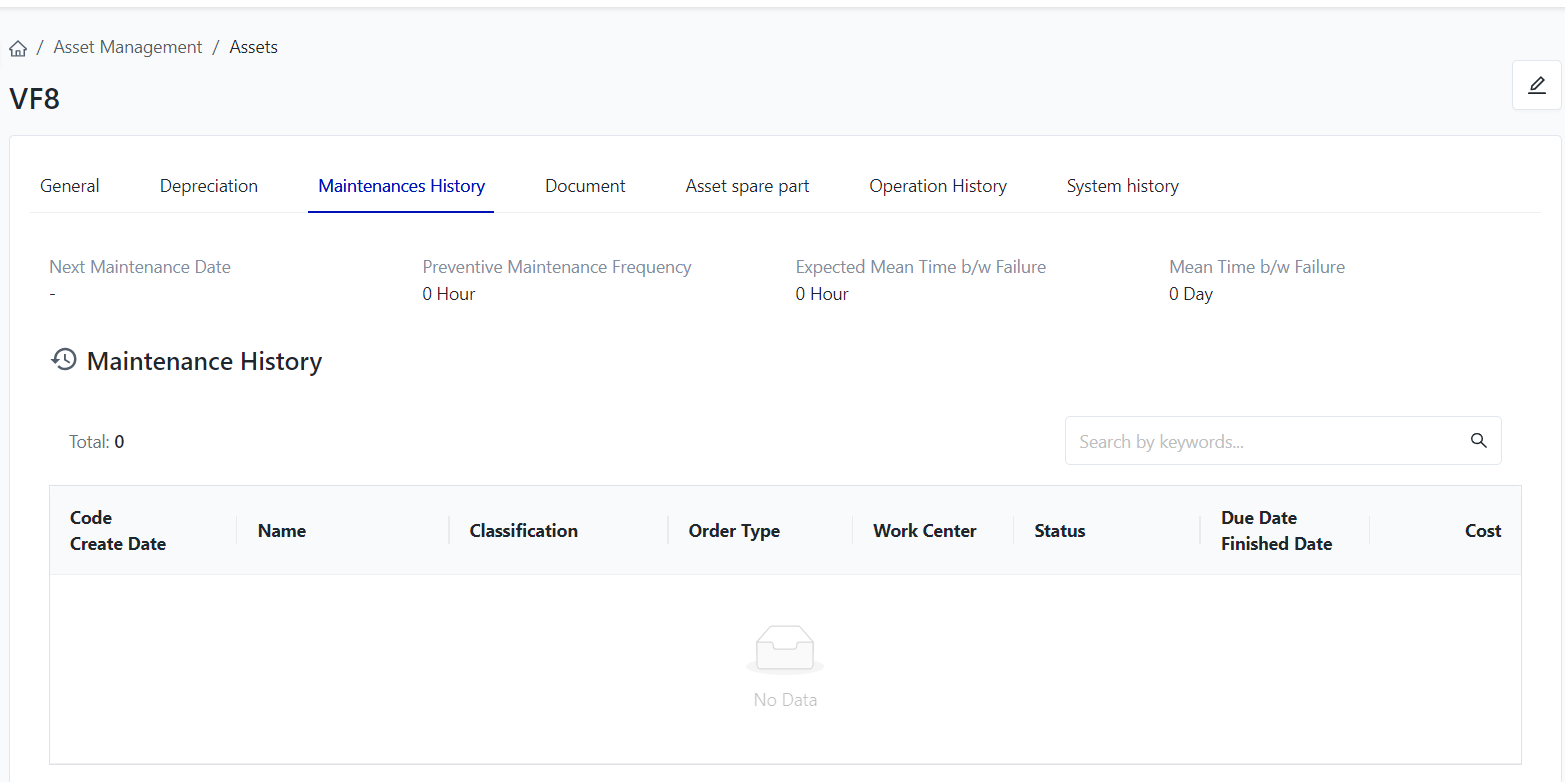
Task: Open the General tab
Action: (x=70, y=186)
